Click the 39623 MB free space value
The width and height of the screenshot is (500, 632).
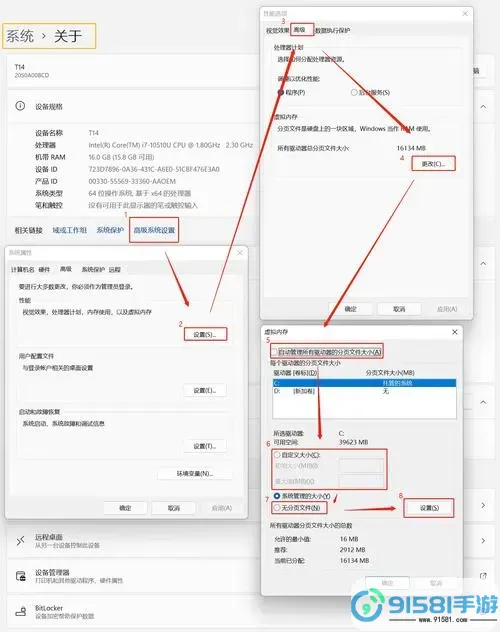click(353, 442)
